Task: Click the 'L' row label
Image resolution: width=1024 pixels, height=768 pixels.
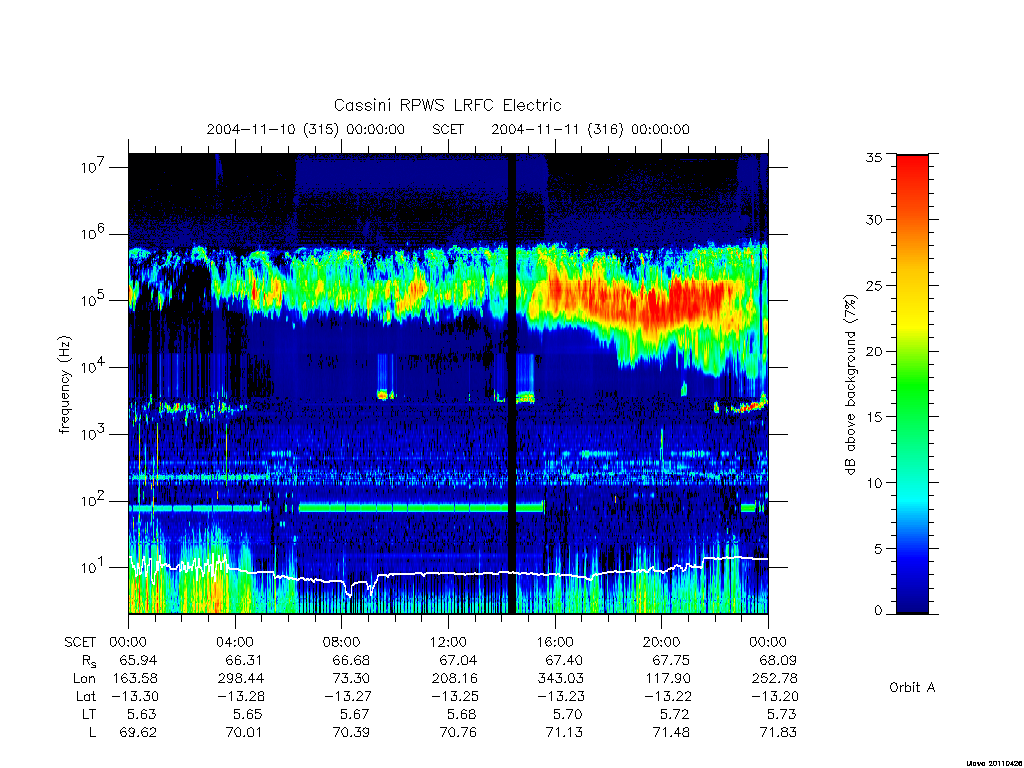Action: (x=93, y=732)
